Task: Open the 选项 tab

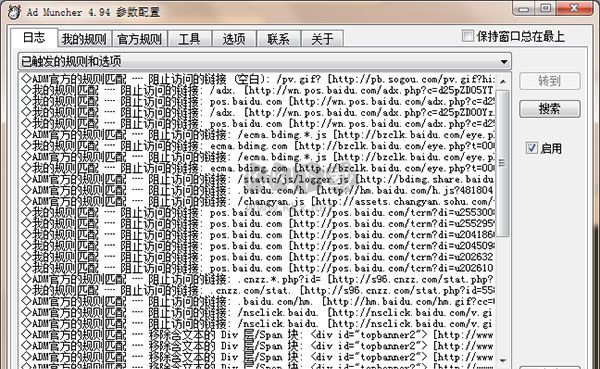Action: [x=234, y=39]
